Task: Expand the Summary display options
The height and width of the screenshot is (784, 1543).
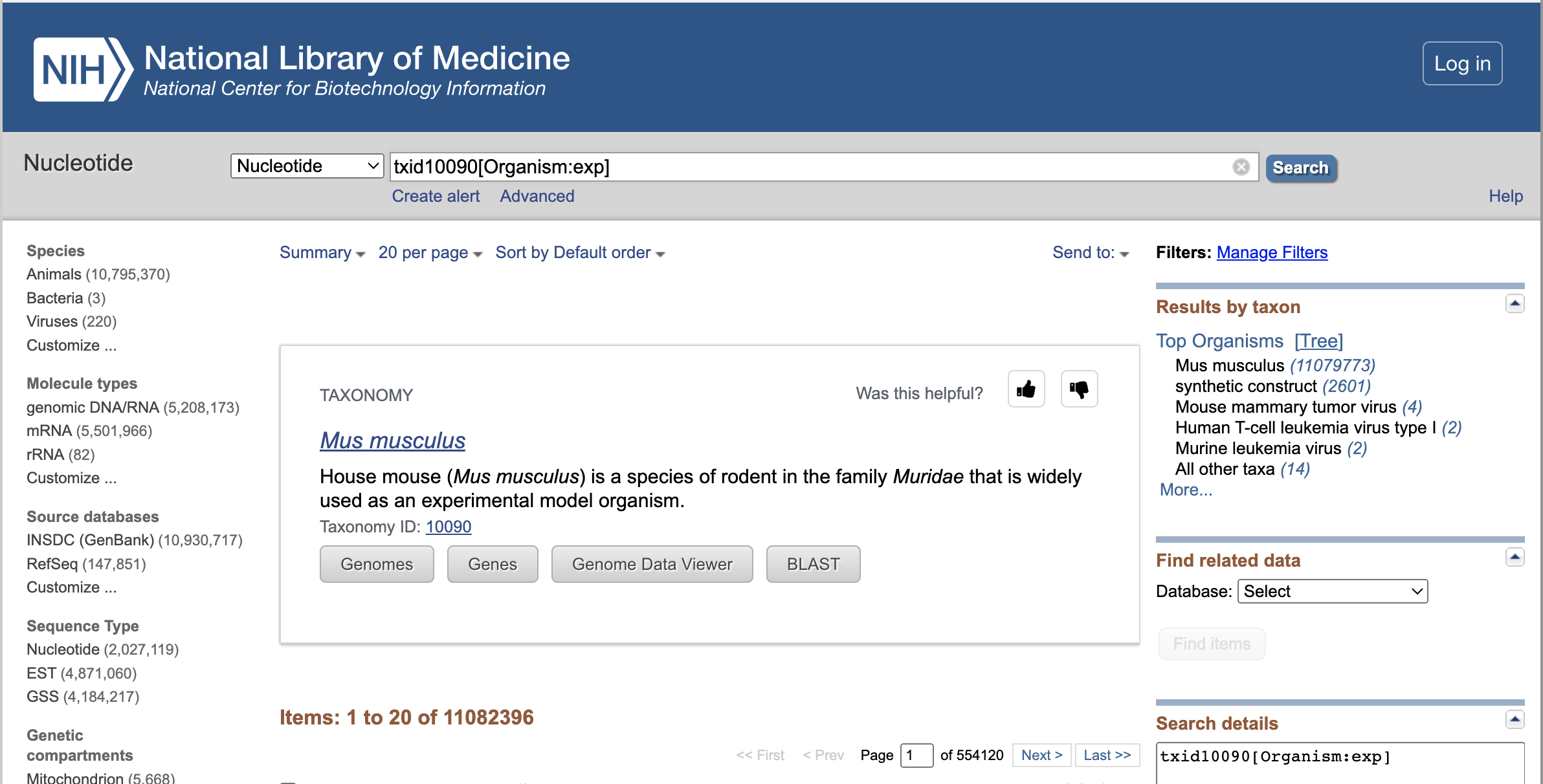Action: tap(322, 253)
